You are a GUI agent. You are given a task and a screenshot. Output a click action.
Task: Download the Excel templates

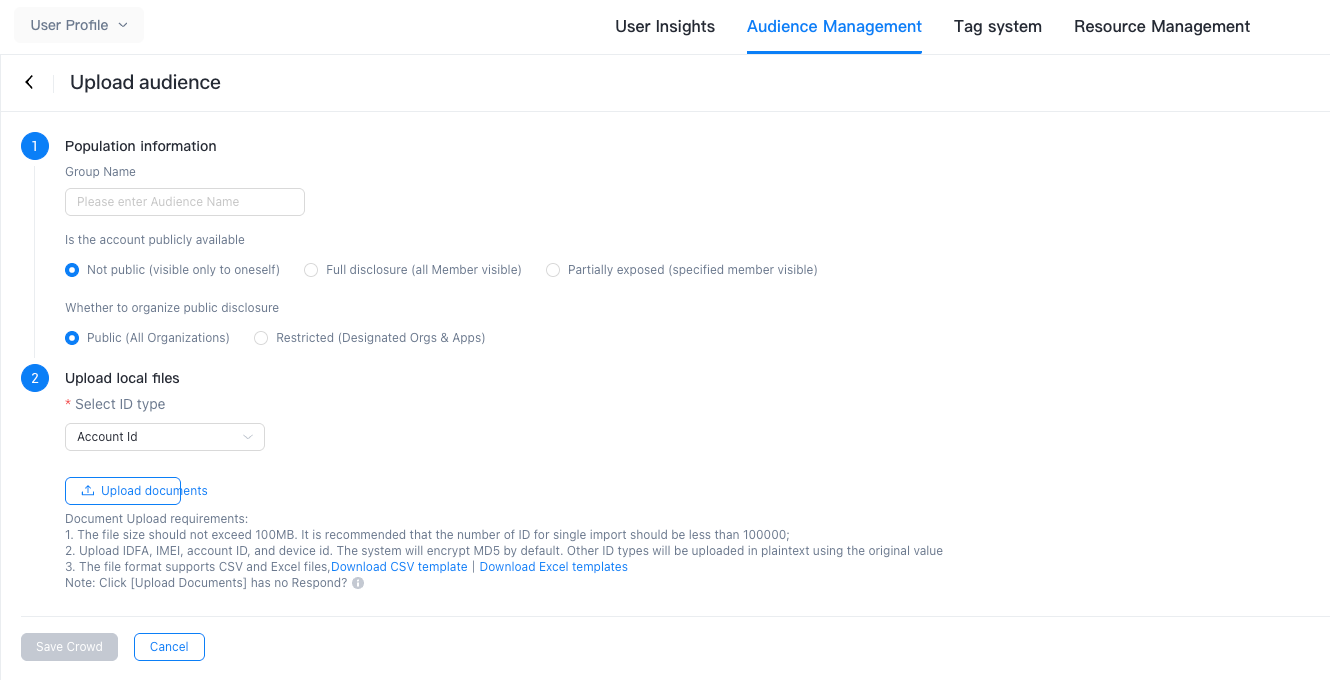tap(554, 567)
